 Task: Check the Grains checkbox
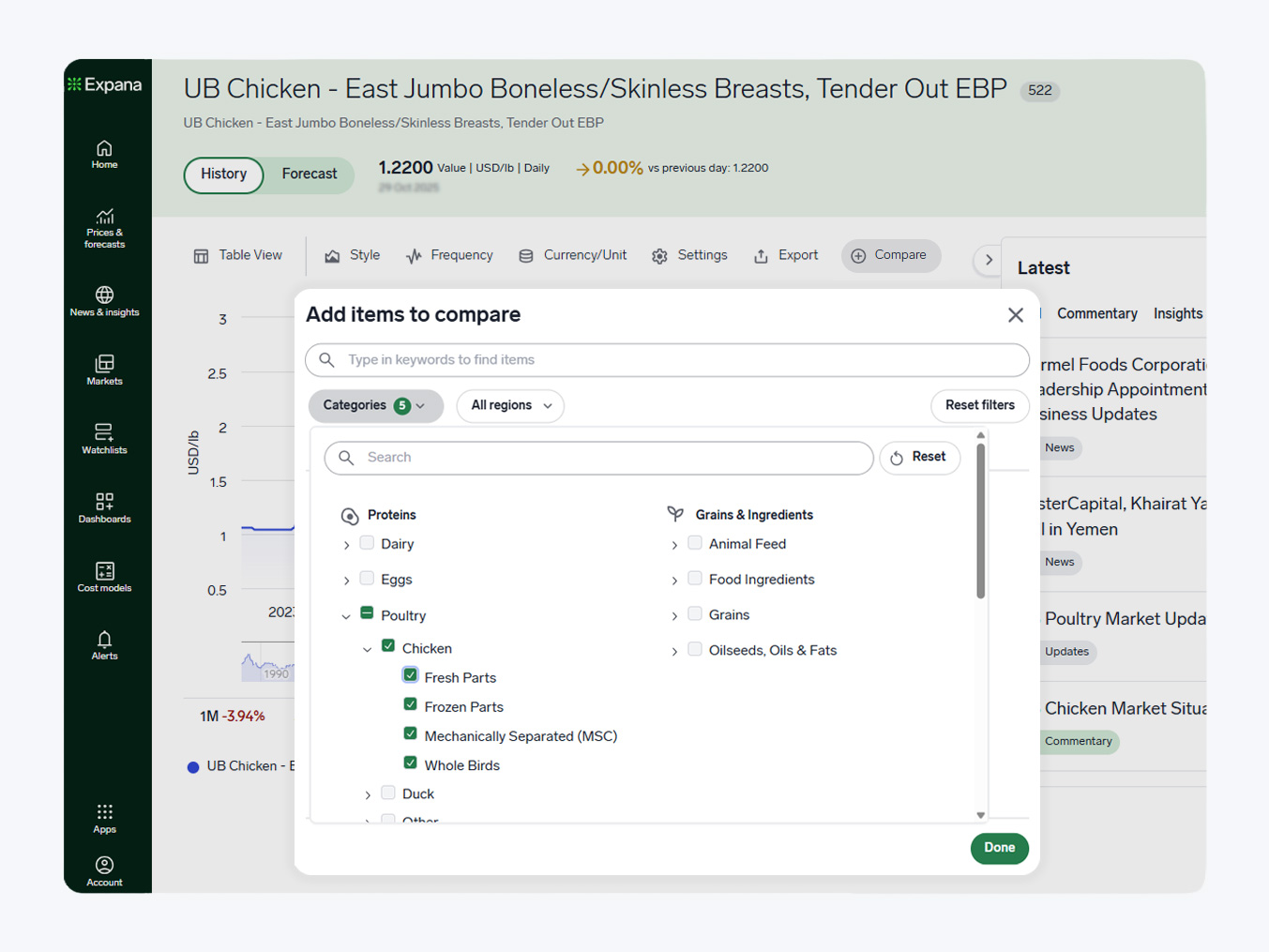(695, 614)
